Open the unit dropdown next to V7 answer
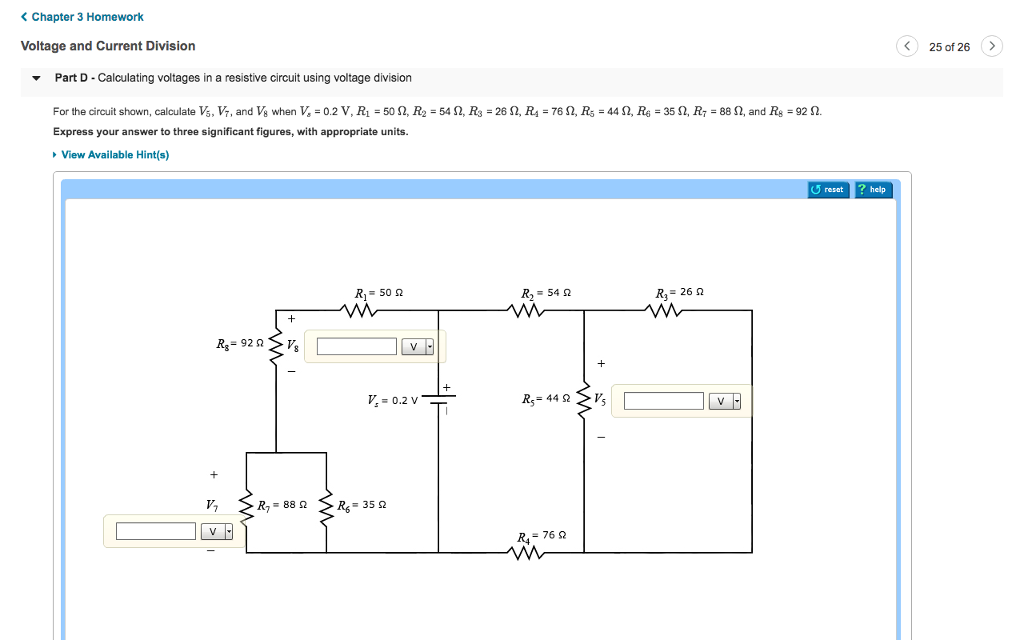 pos(228,531)
